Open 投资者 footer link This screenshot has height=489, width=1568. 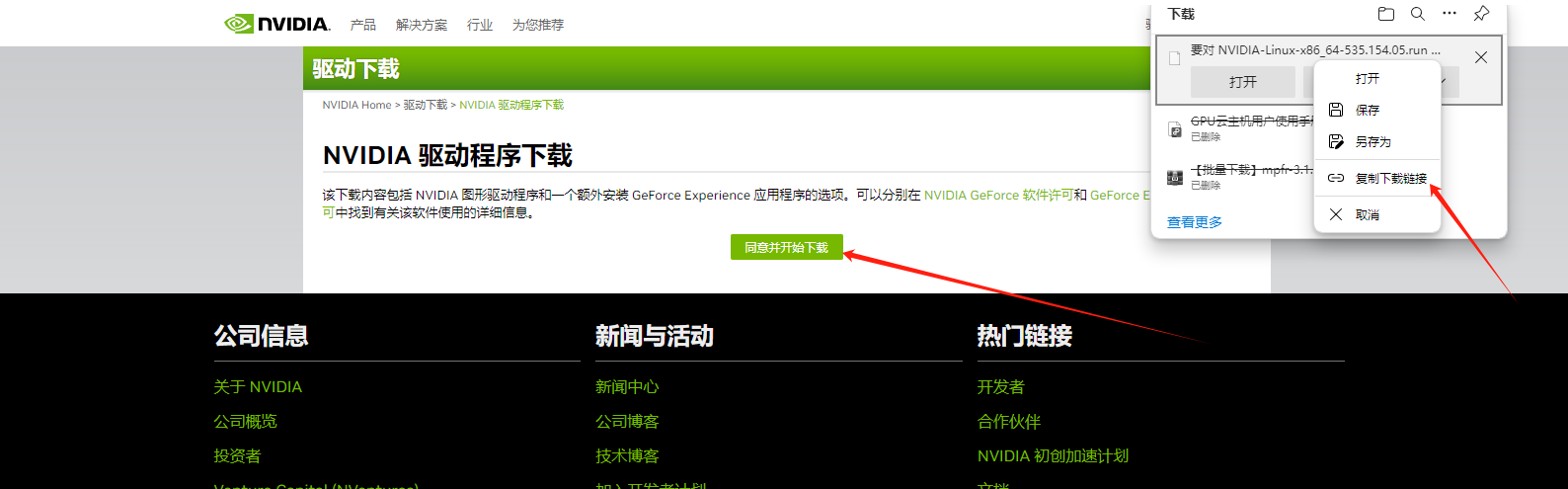coord(238,456)
